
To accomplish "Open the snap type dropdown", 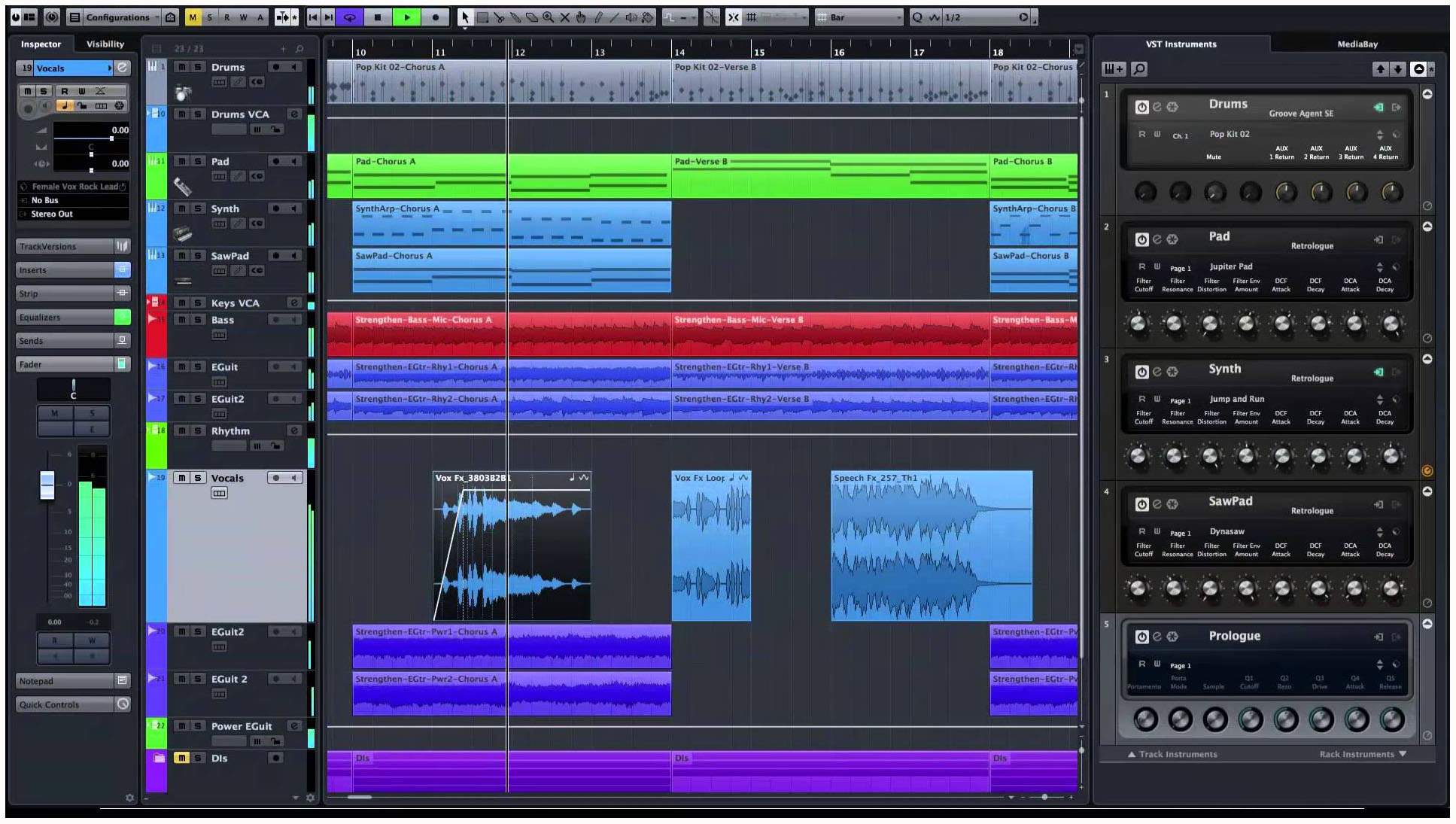I will coord(776,17).
